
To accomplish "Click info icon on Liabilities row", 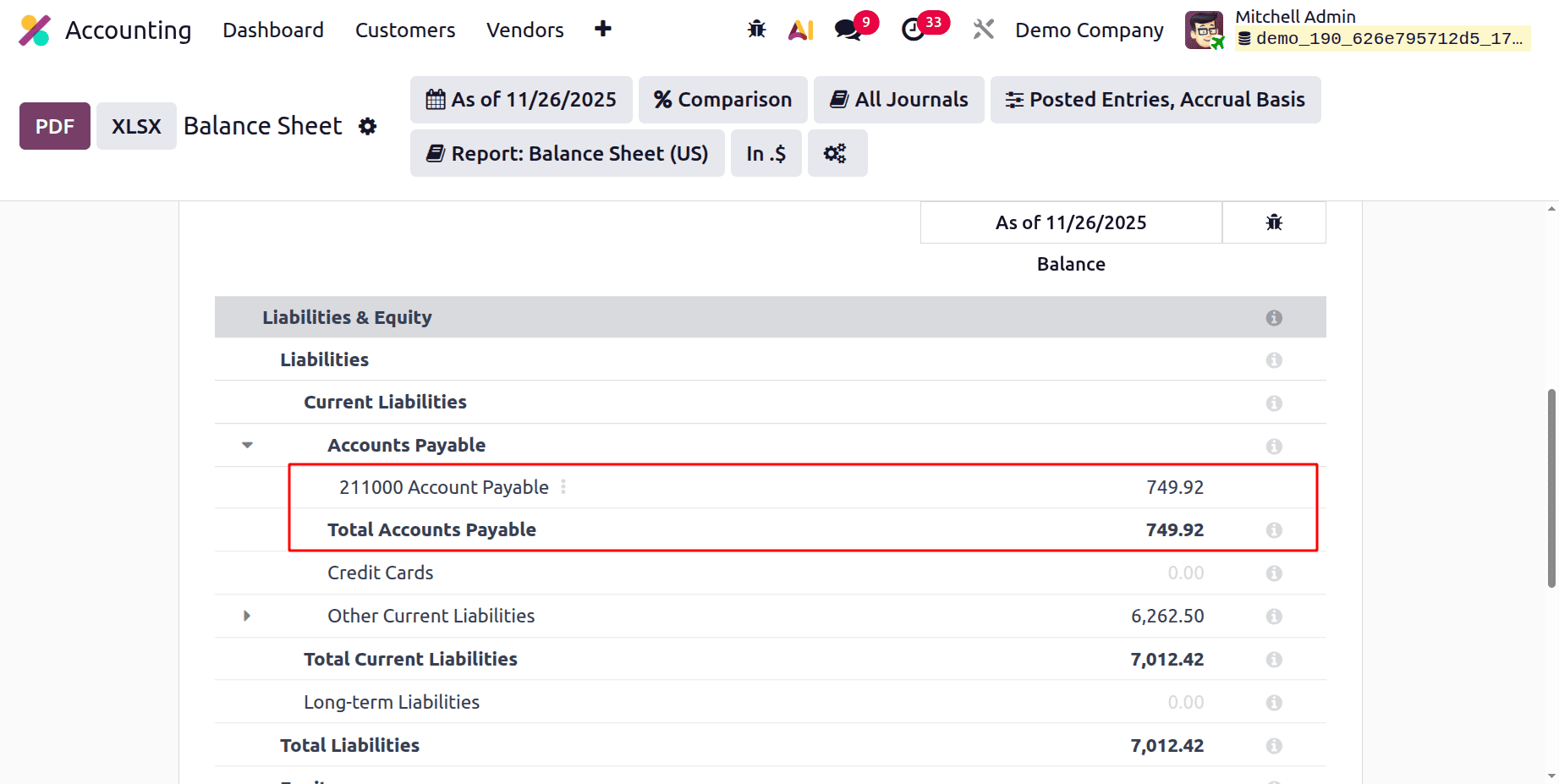I will tap(1274, 360).
